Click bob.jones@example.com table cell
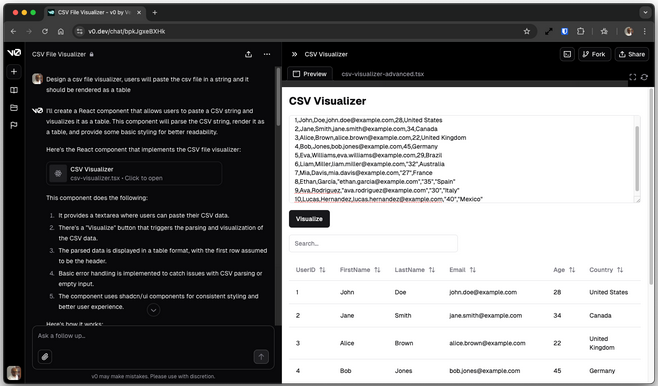The height and width of the screenshot is (386, 658). tap(485, 371)
